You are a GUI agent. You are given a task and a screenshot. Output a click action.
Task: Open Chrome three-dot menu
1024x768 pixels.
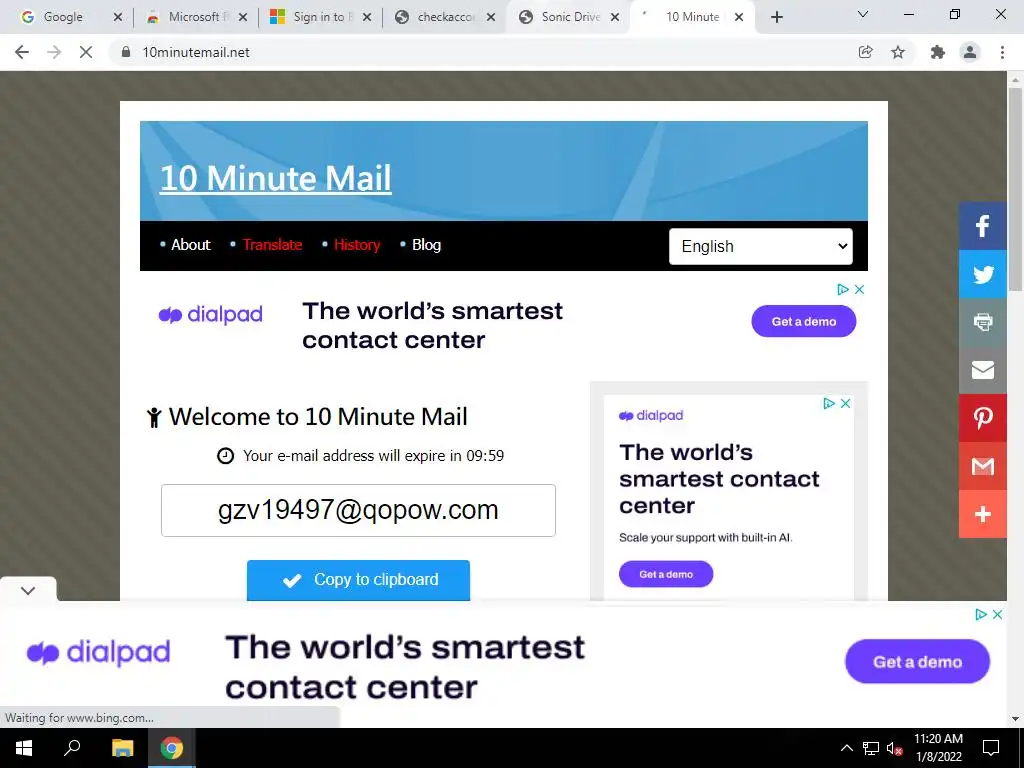point(1002,52)
